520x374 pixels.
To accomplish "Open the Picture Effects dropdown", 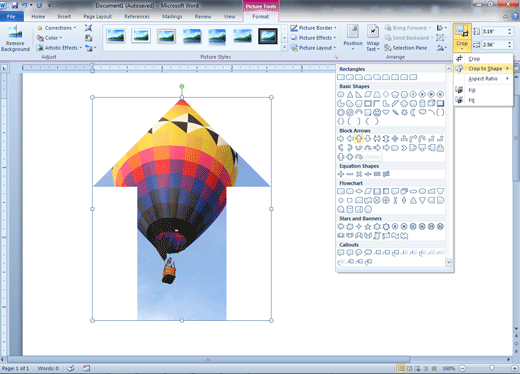I will (313, 38).
